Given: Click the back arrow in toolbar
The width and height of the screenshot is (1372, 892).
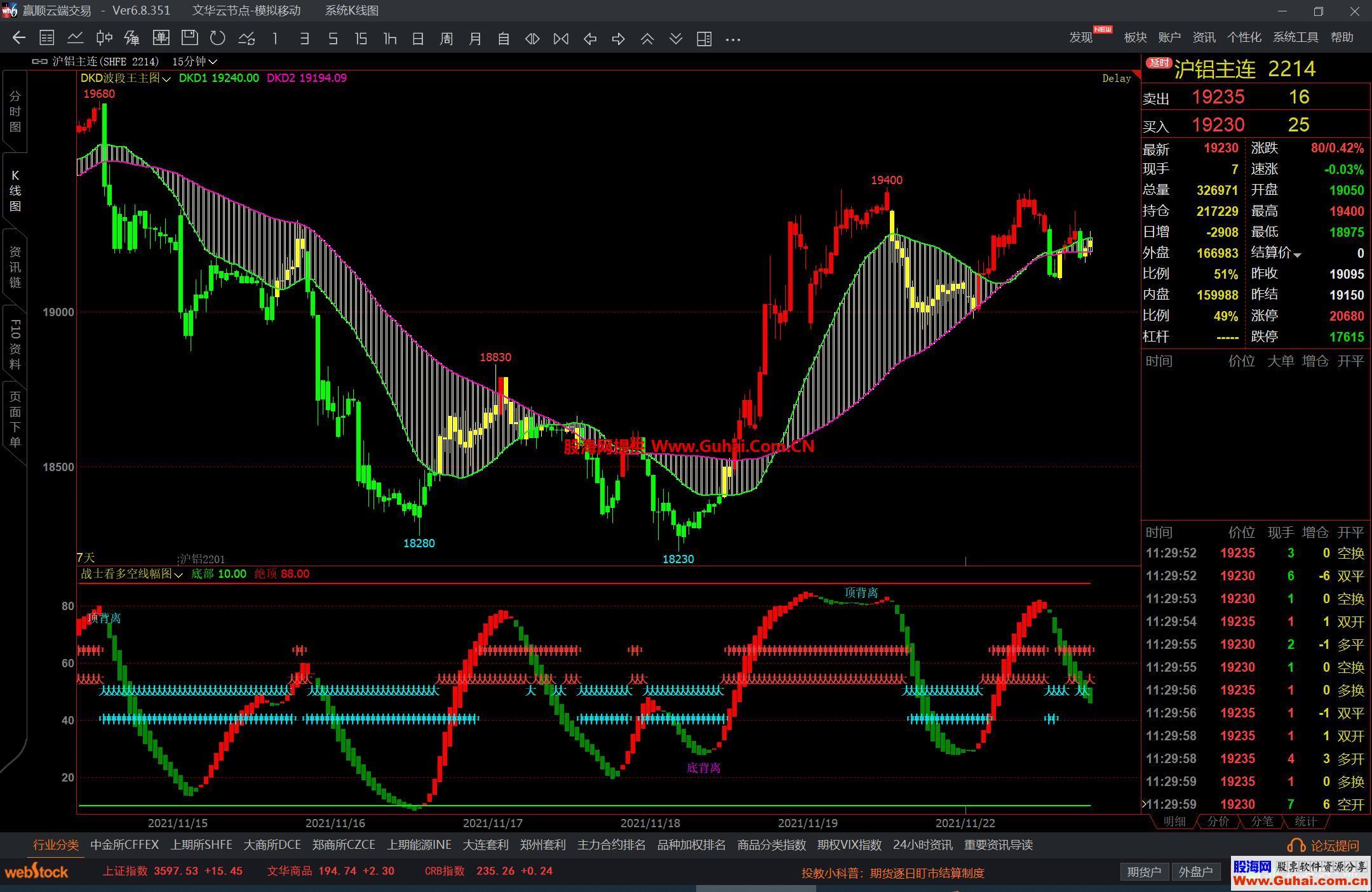Looking at the screenshot, I should [18, 38].
